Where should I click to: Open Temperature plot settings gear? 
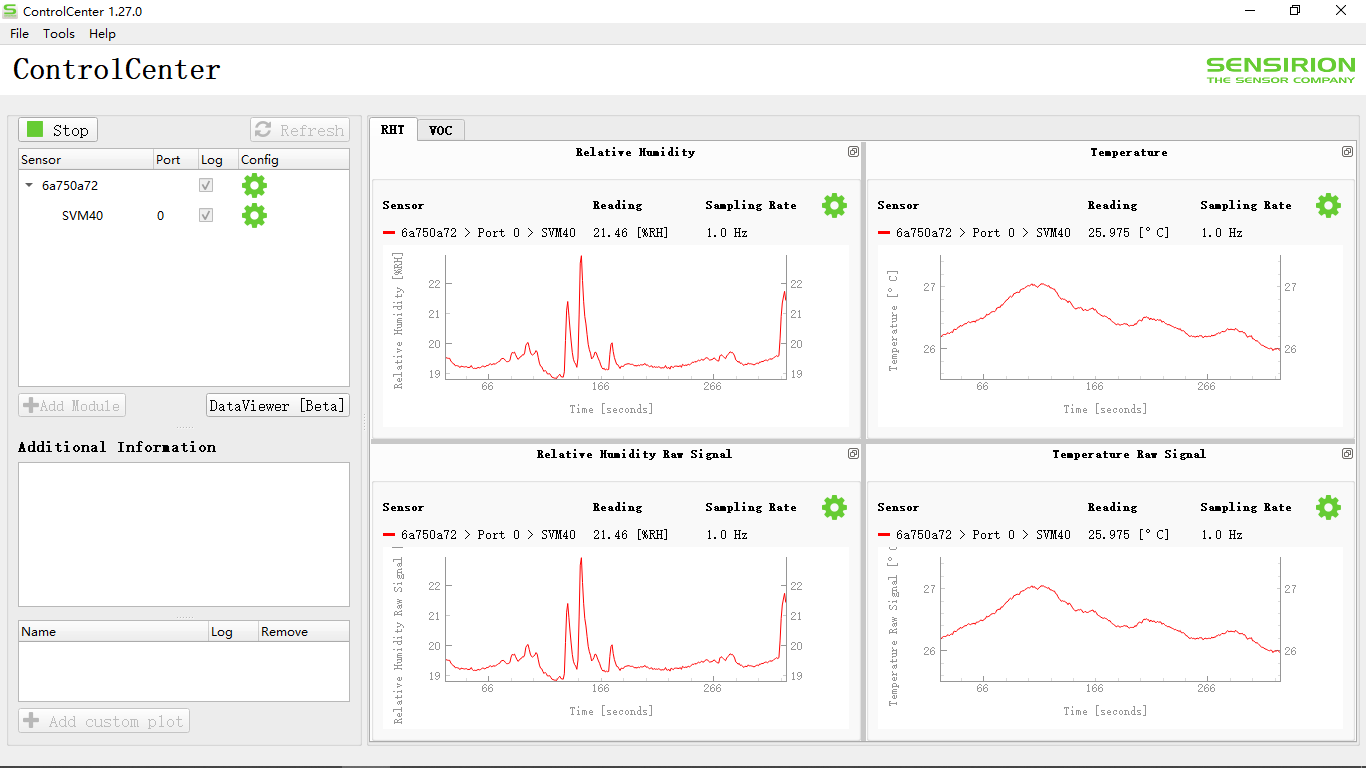1328,205
